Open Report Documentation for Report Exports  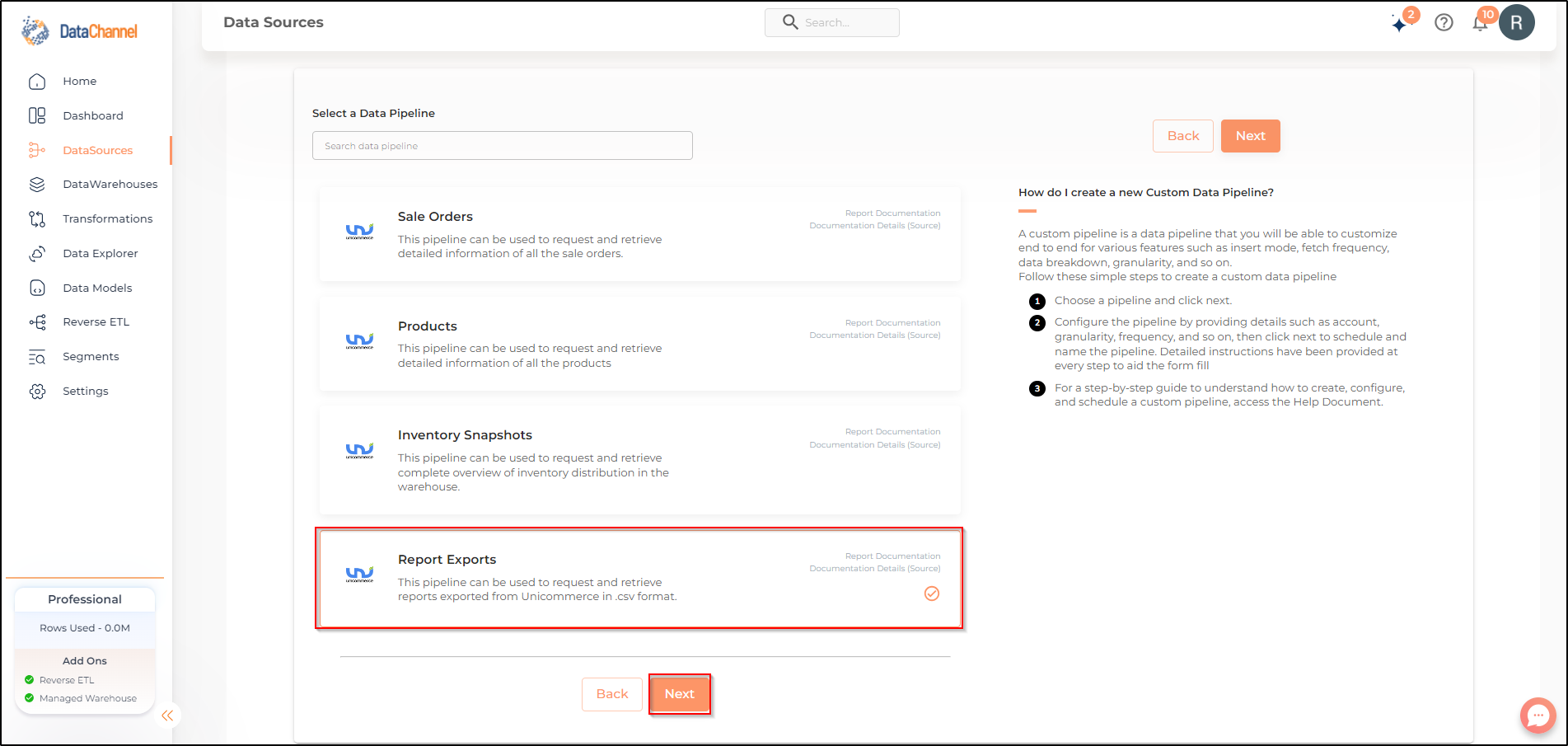892,556
